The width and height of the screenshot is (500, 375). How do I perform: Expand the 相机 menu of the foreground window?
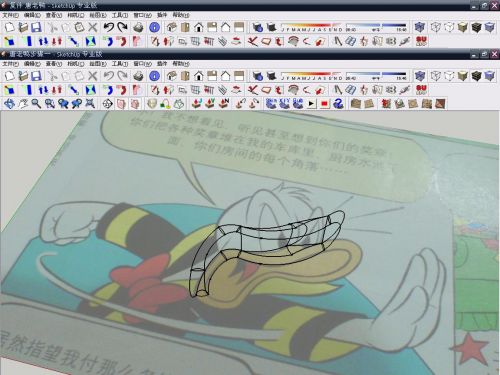point(76,63)
